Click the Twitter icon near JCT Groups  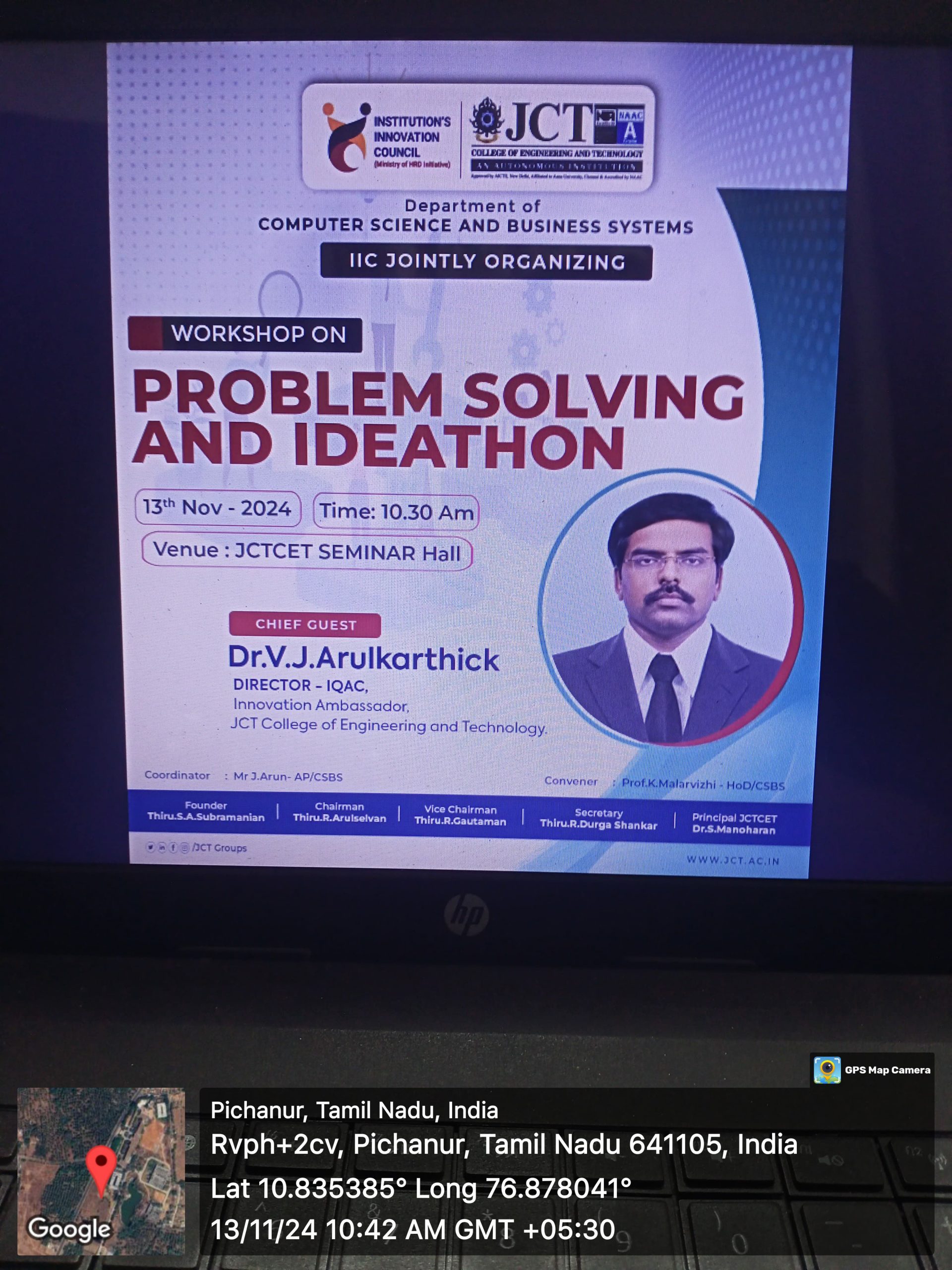pos(150,847)
